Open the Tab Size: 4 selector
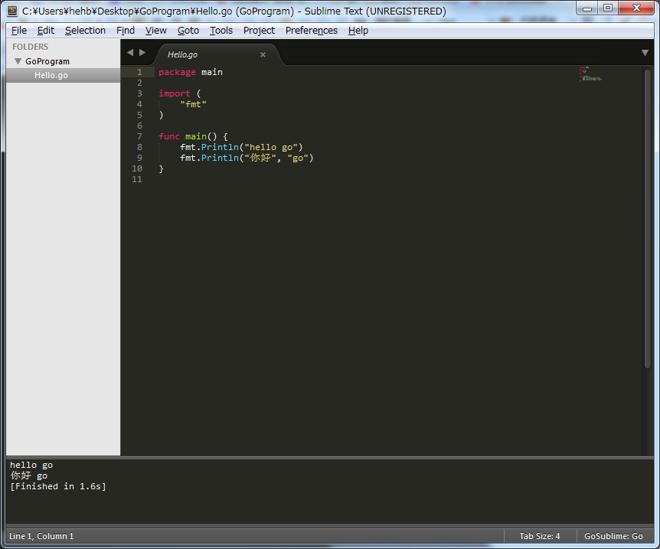Screen dimensions: 660x549 [x=539, y=536]
